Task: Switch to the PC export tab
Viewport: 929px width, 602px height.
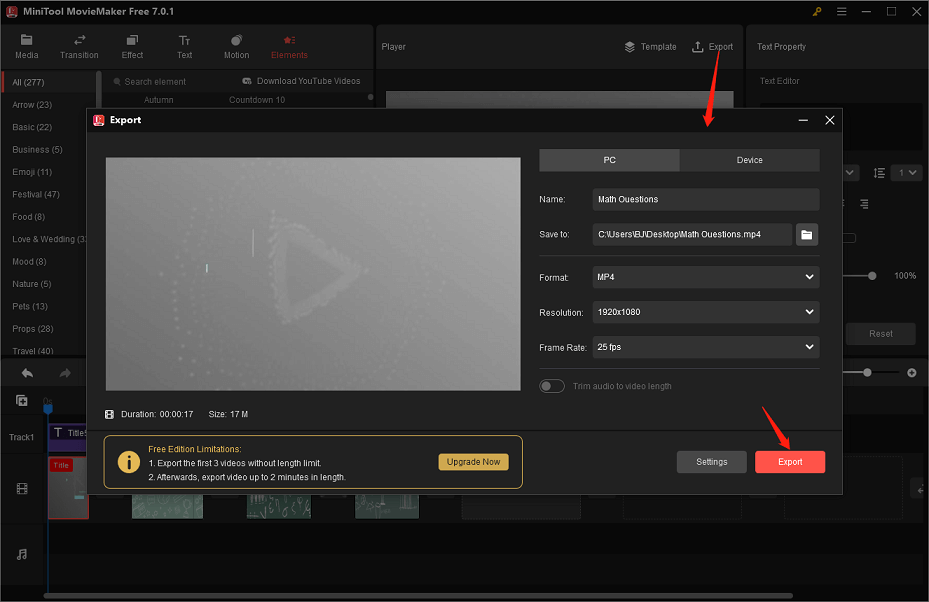Action: [609, 160]
